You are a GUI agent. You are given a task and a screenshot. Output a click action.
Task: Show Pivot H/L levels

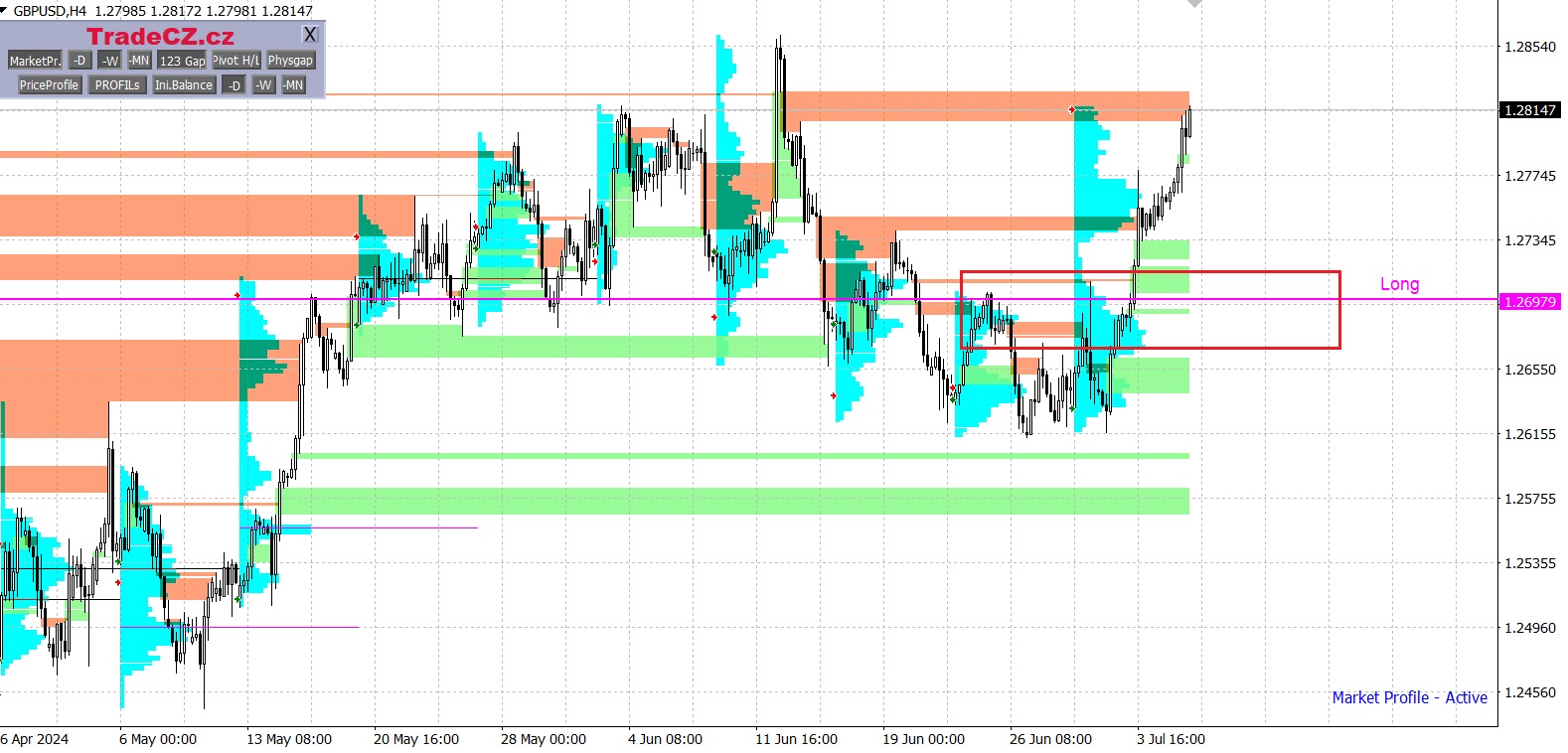236,61
